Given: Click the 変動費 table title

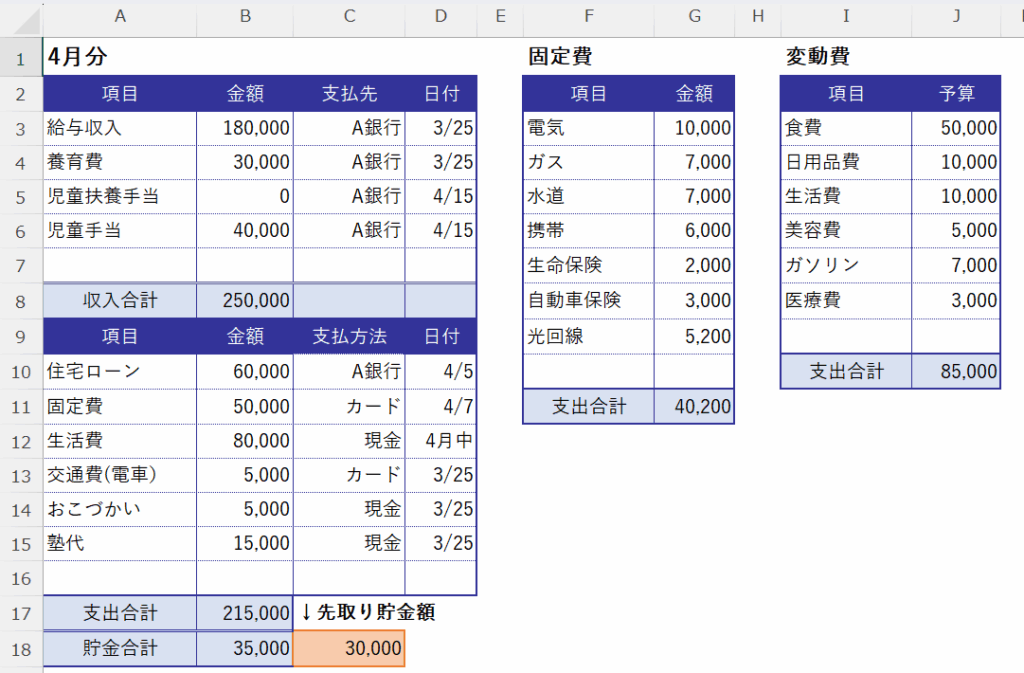Looking at the screenshot, I should [818, 57].
